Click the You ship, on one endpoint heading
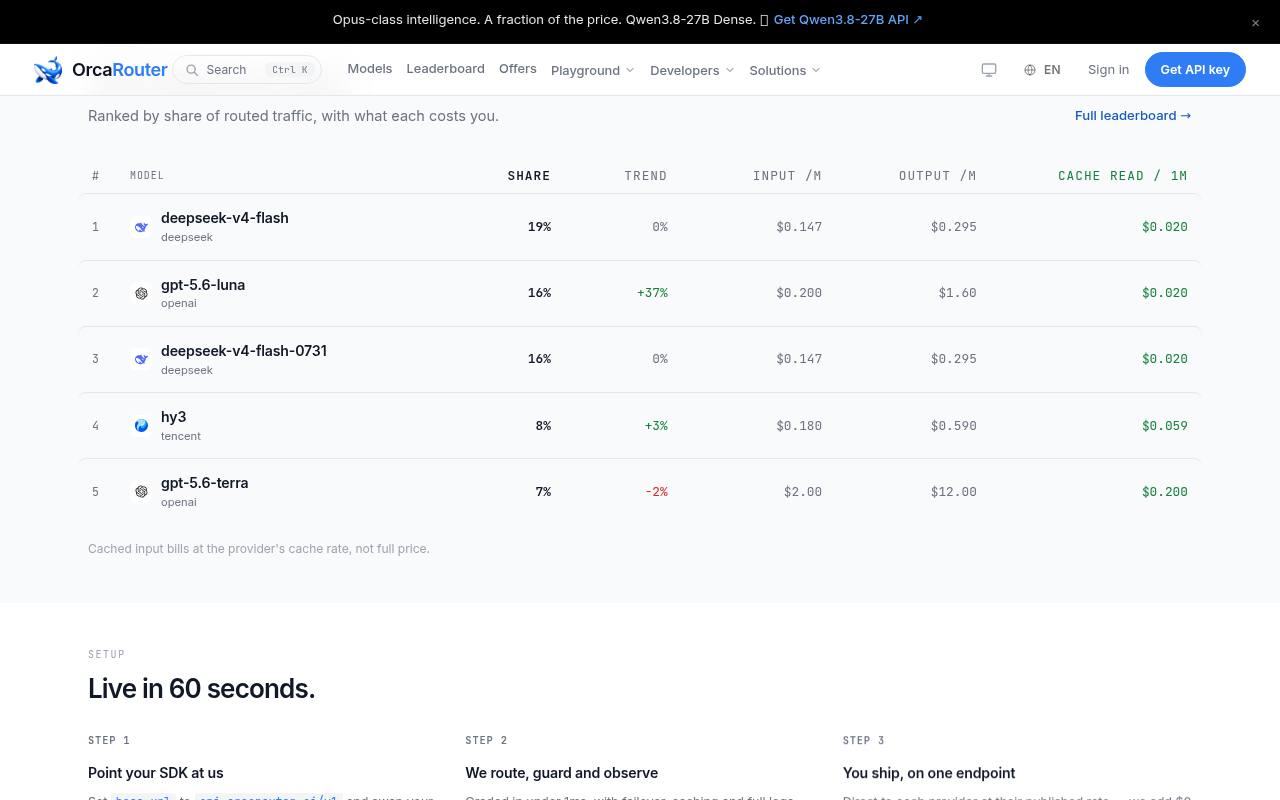 pyautogui.click(x=929, y=773)
